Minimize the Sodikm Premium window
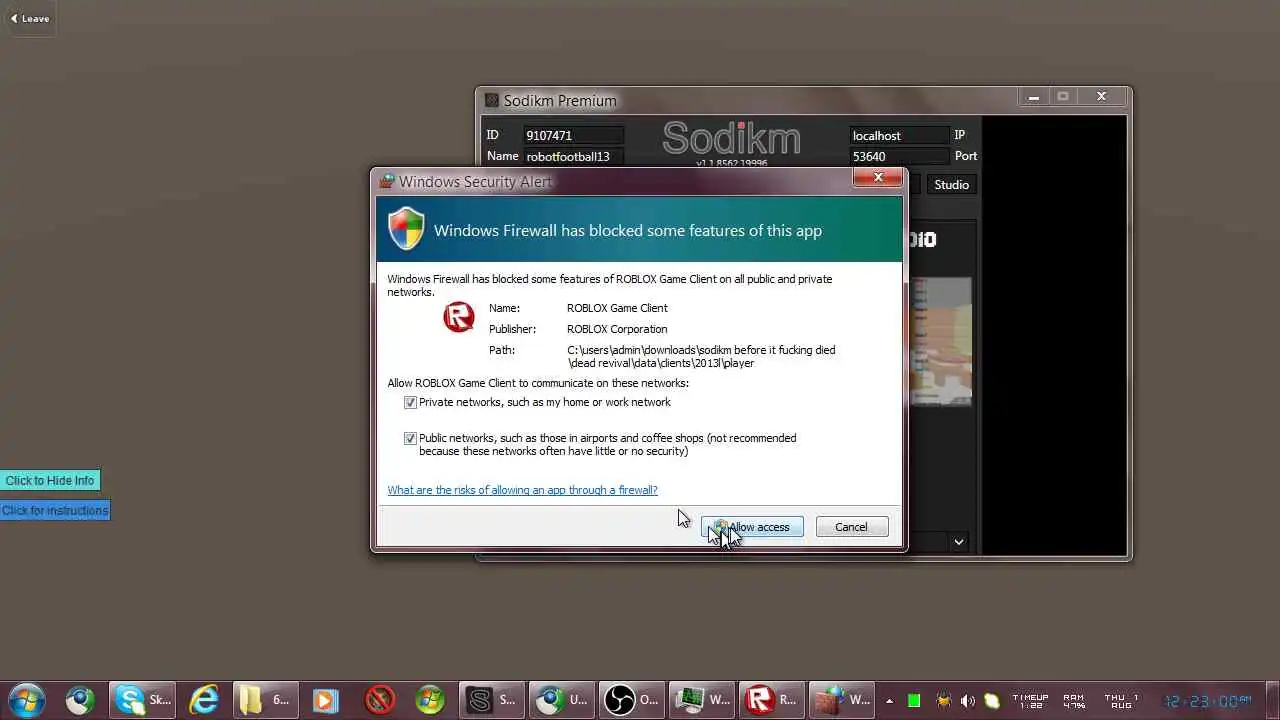1280x720 pixels. point(1033,97)
